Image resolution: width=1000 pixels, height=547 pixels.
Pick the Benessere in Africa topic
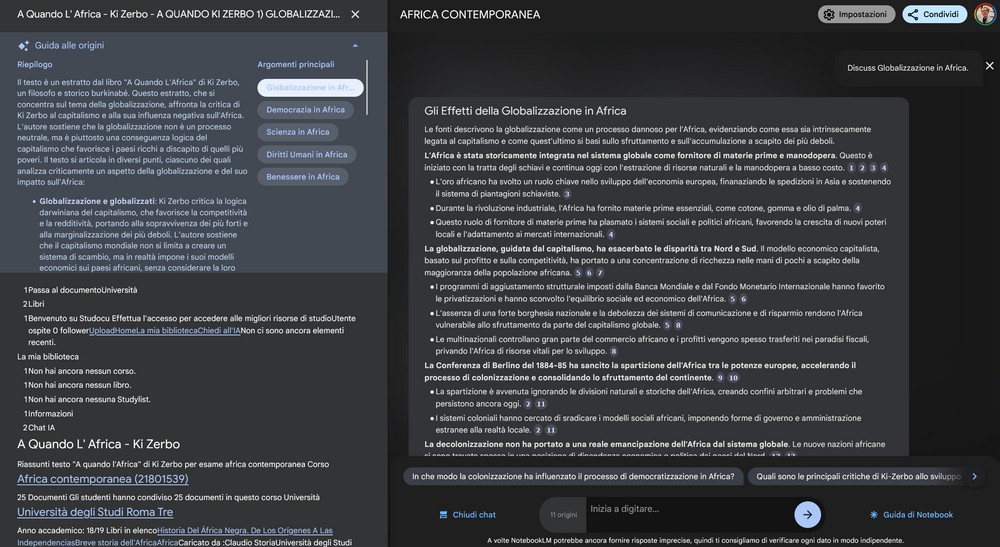pos(302,177)
